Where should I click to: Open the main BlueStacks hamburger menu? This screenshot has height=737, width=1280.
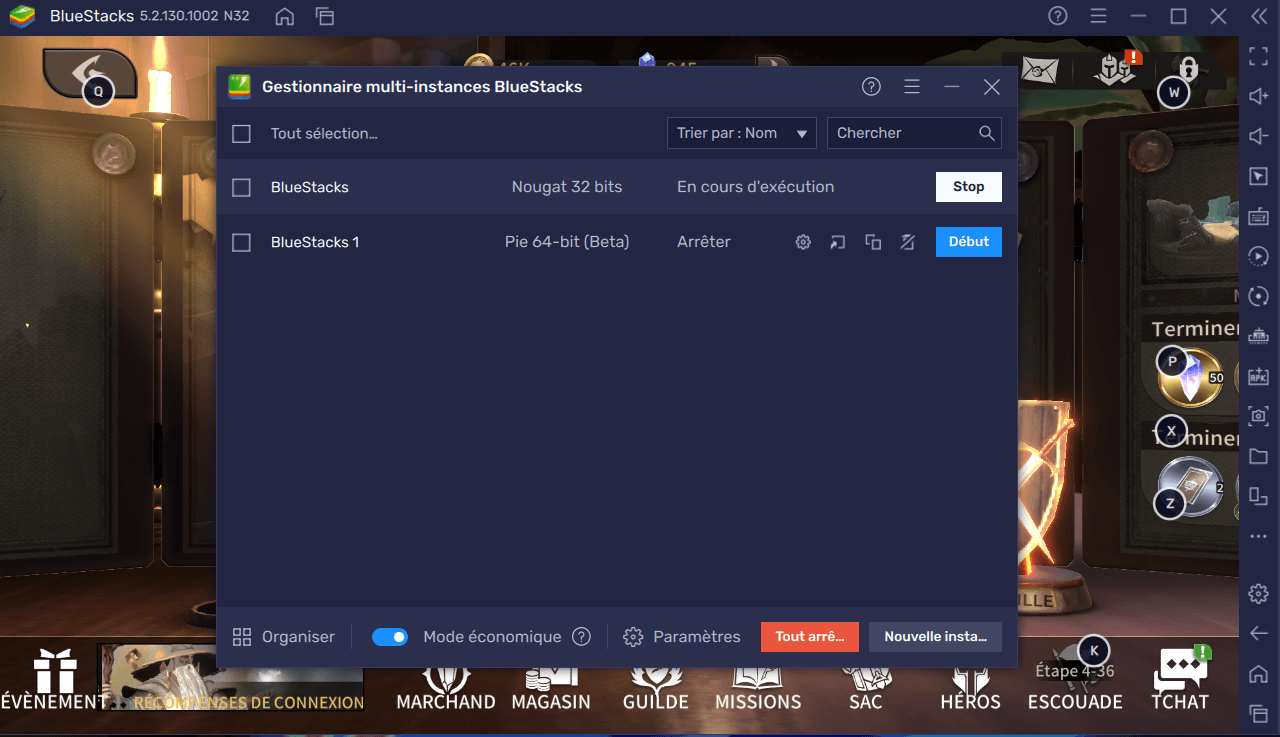coord(1098,16)
